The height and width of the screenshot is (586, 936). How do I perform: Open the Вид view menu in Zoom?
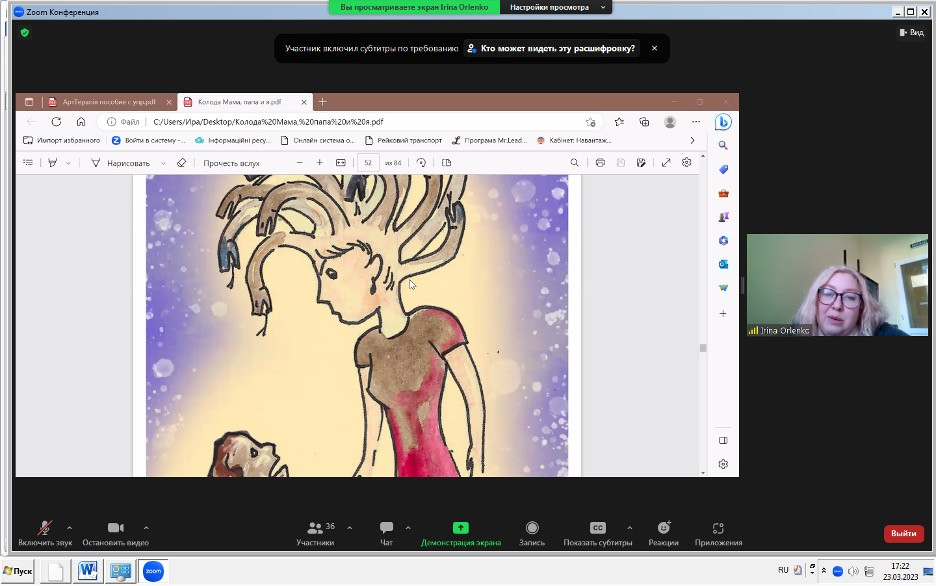point(911,32)
